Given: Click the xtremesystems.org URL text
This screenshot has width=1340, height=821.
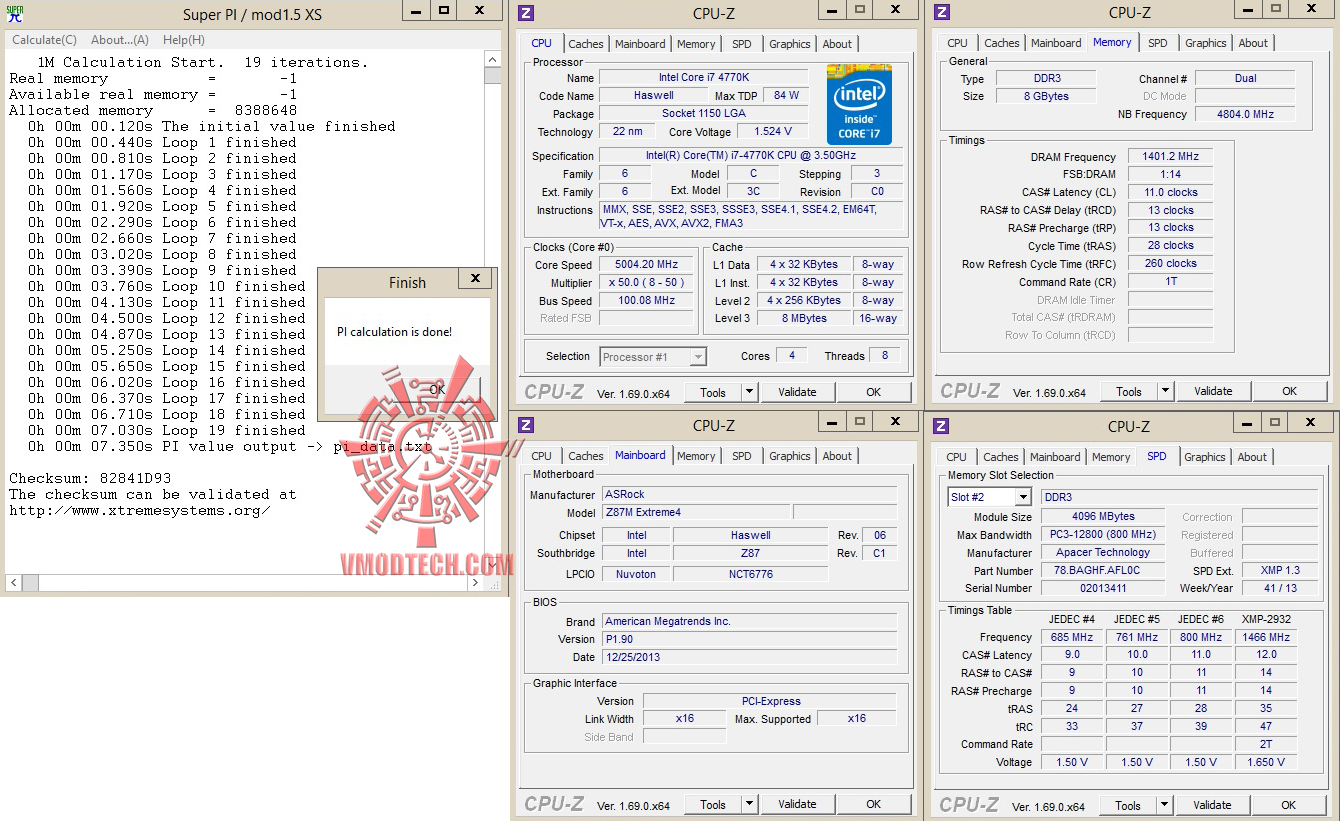Looking at the screenshot, I should click(140, 510).
